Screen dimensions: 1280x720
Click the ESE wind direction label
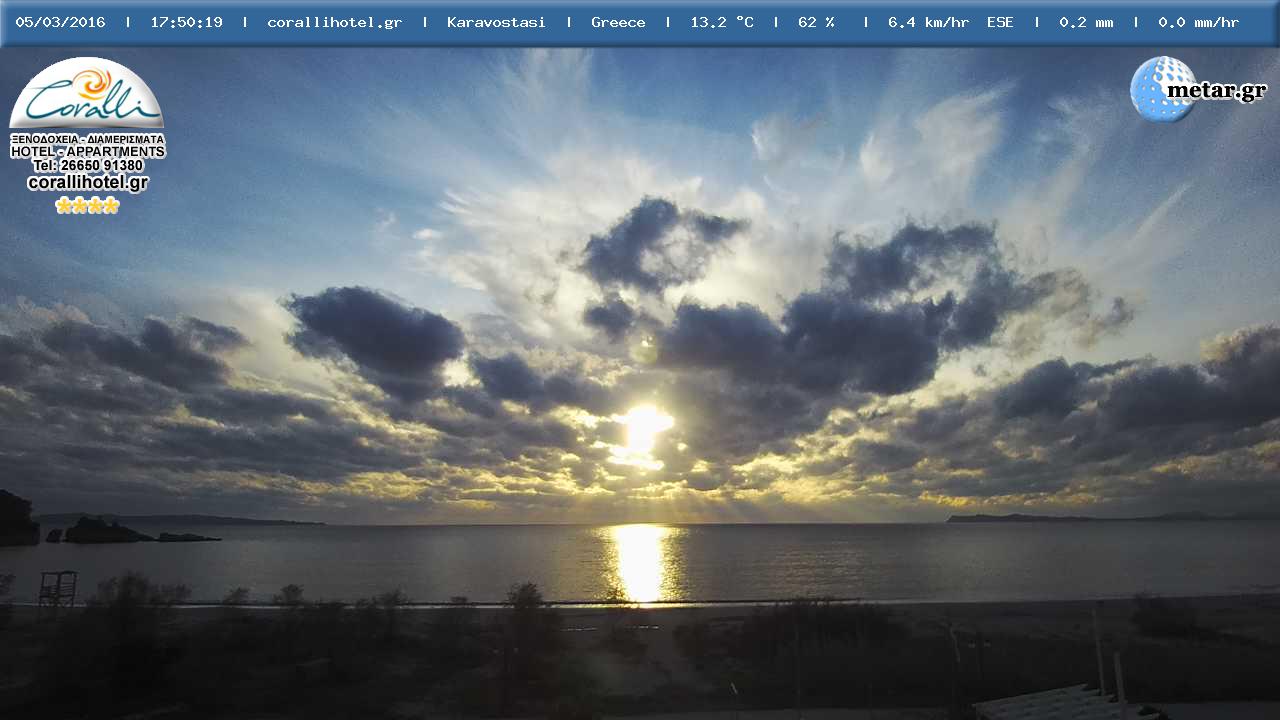click(1000, 22)
